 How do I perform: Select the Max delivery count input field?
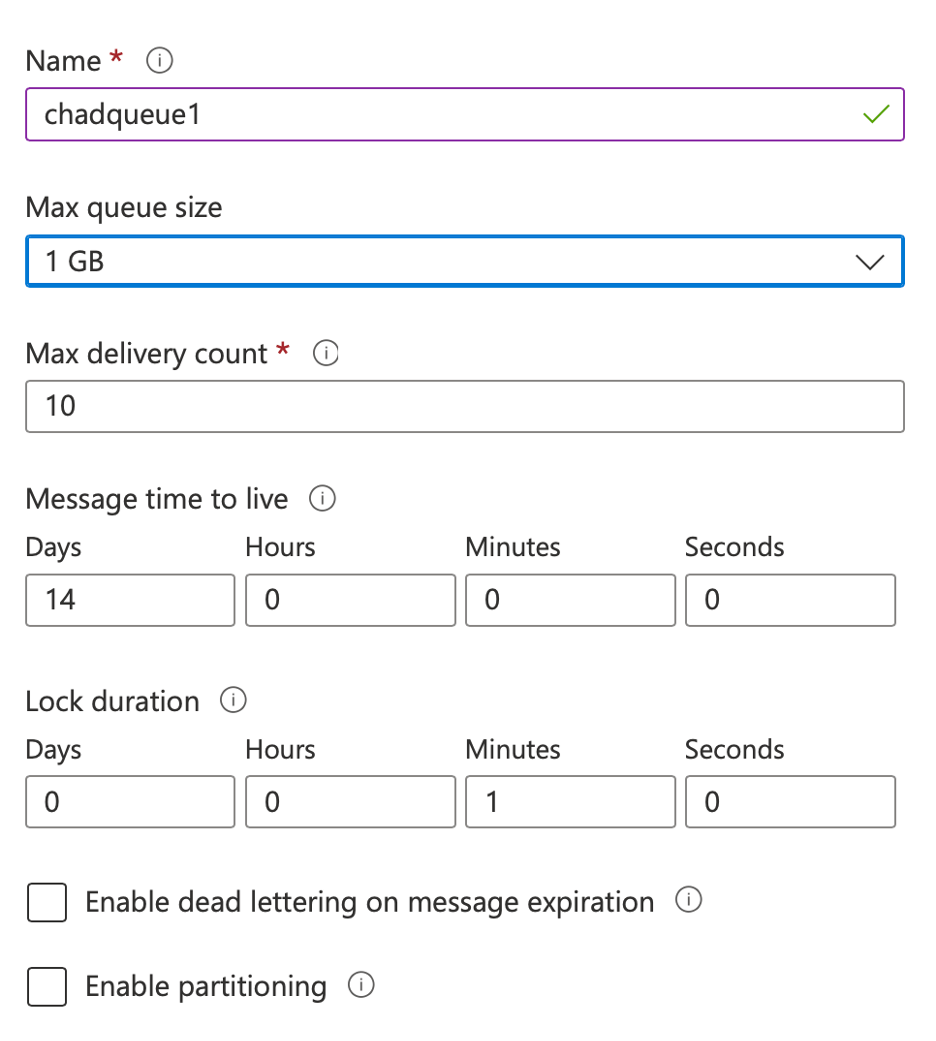[x=465, y=406]
